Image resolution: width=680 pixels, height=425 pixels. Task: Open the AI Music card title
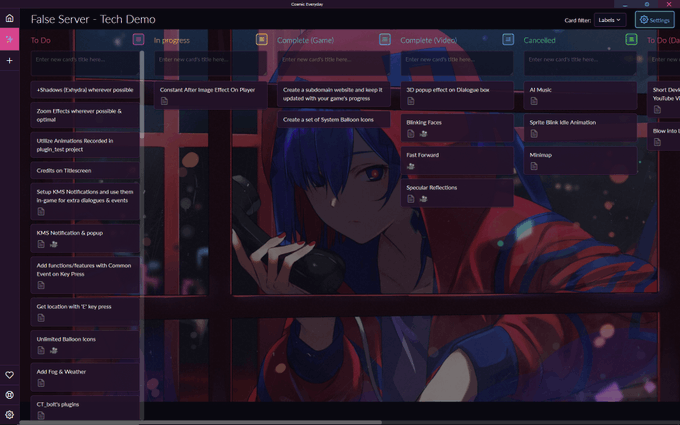coord(540,90)
